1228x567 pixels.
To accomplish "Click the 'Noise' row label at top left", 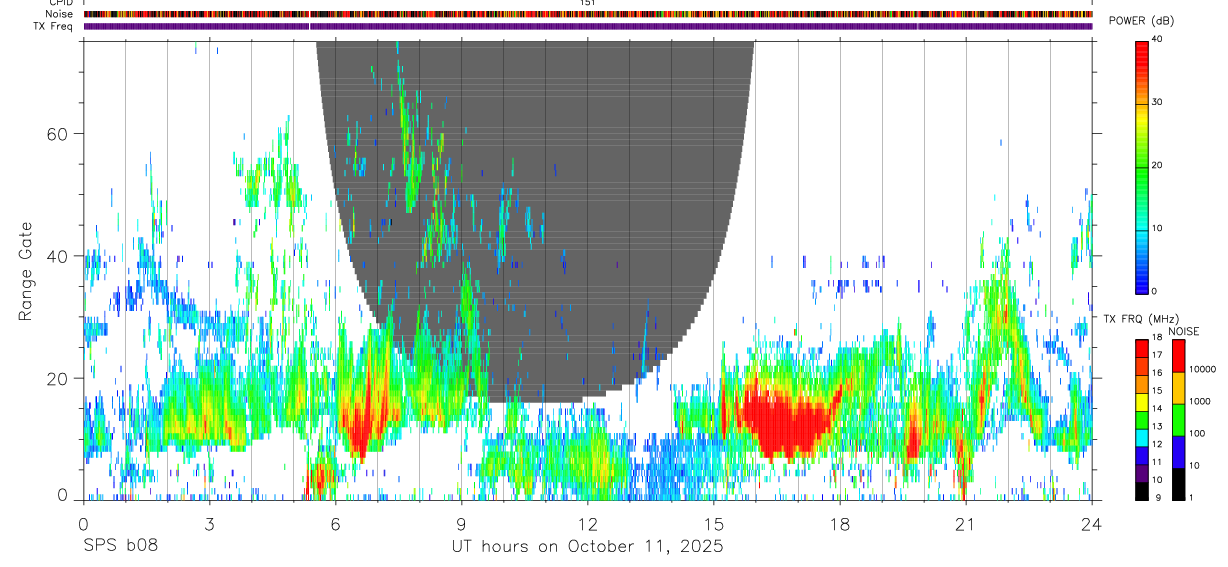I will point(57,14).
